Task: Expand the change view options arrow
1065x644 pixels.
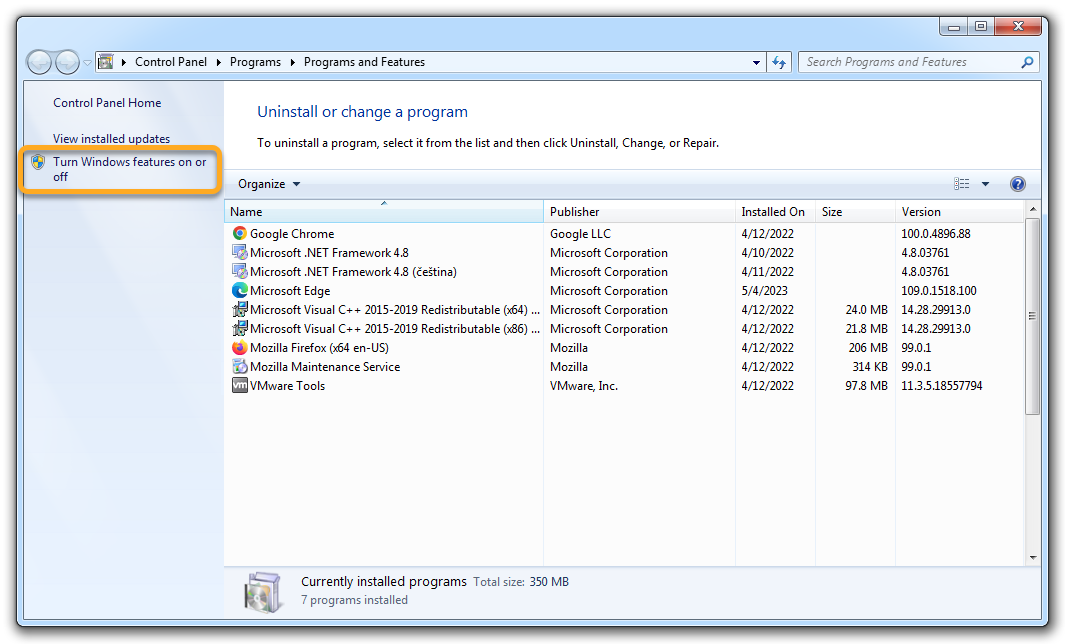Action: 985,184
